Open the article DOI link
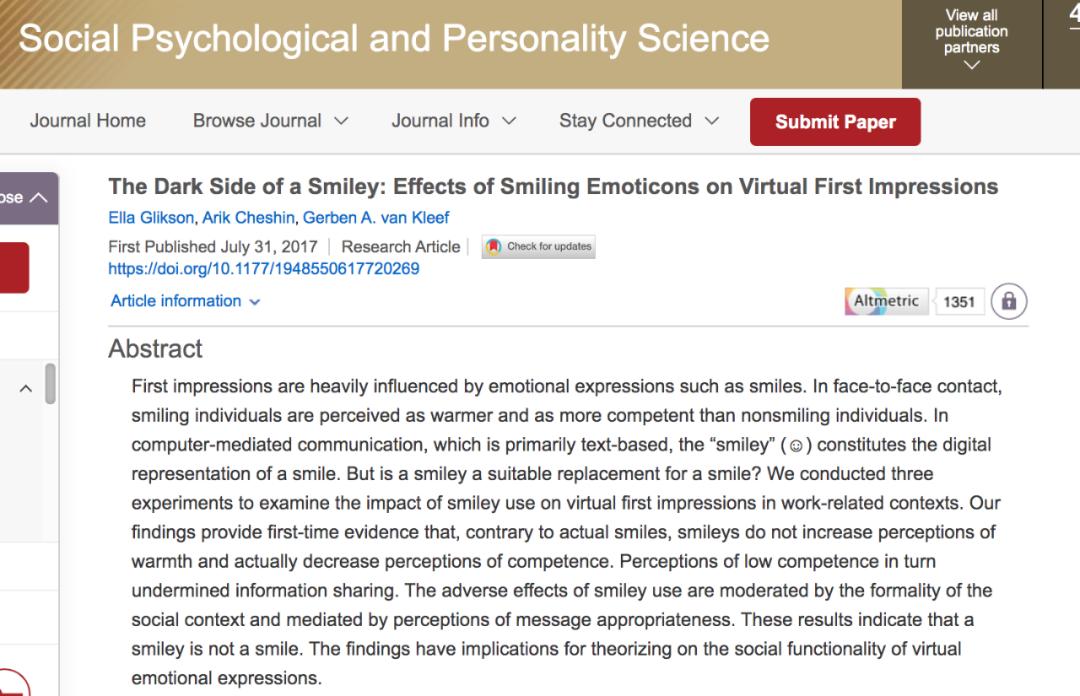The height and width of the screenshot is (696, 1080). [263, 269]
